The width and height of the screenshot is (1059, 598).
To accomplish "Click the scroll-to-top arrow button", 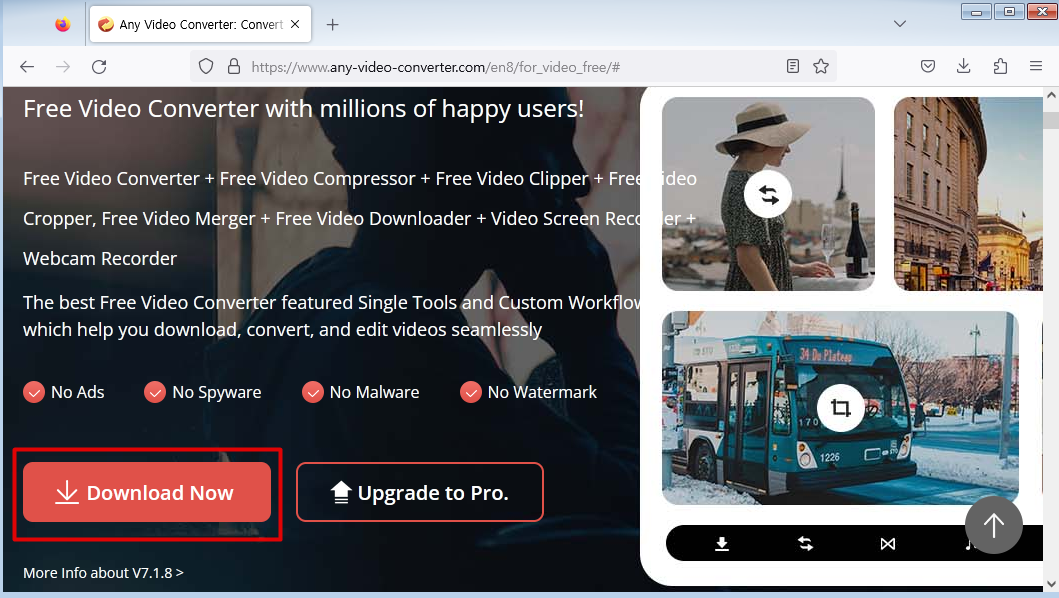I will (x=993, y=526).
